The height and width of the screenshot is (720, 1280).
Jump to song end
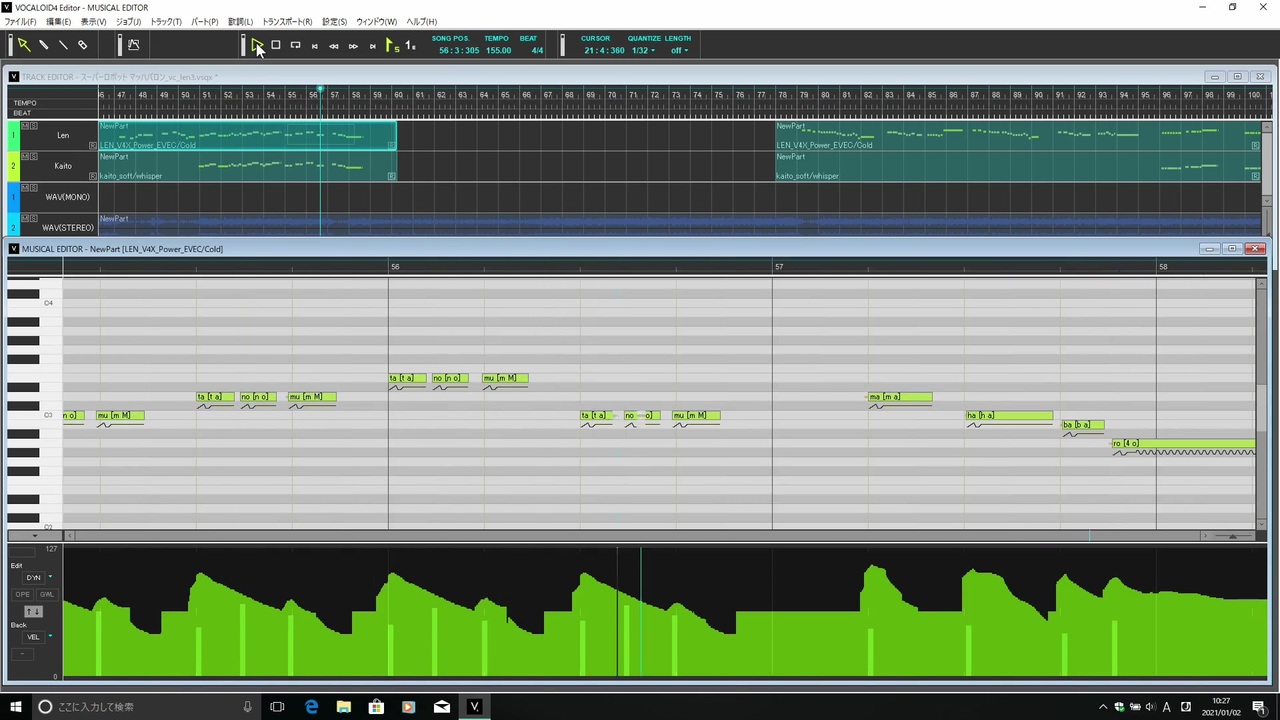(373, 46)
